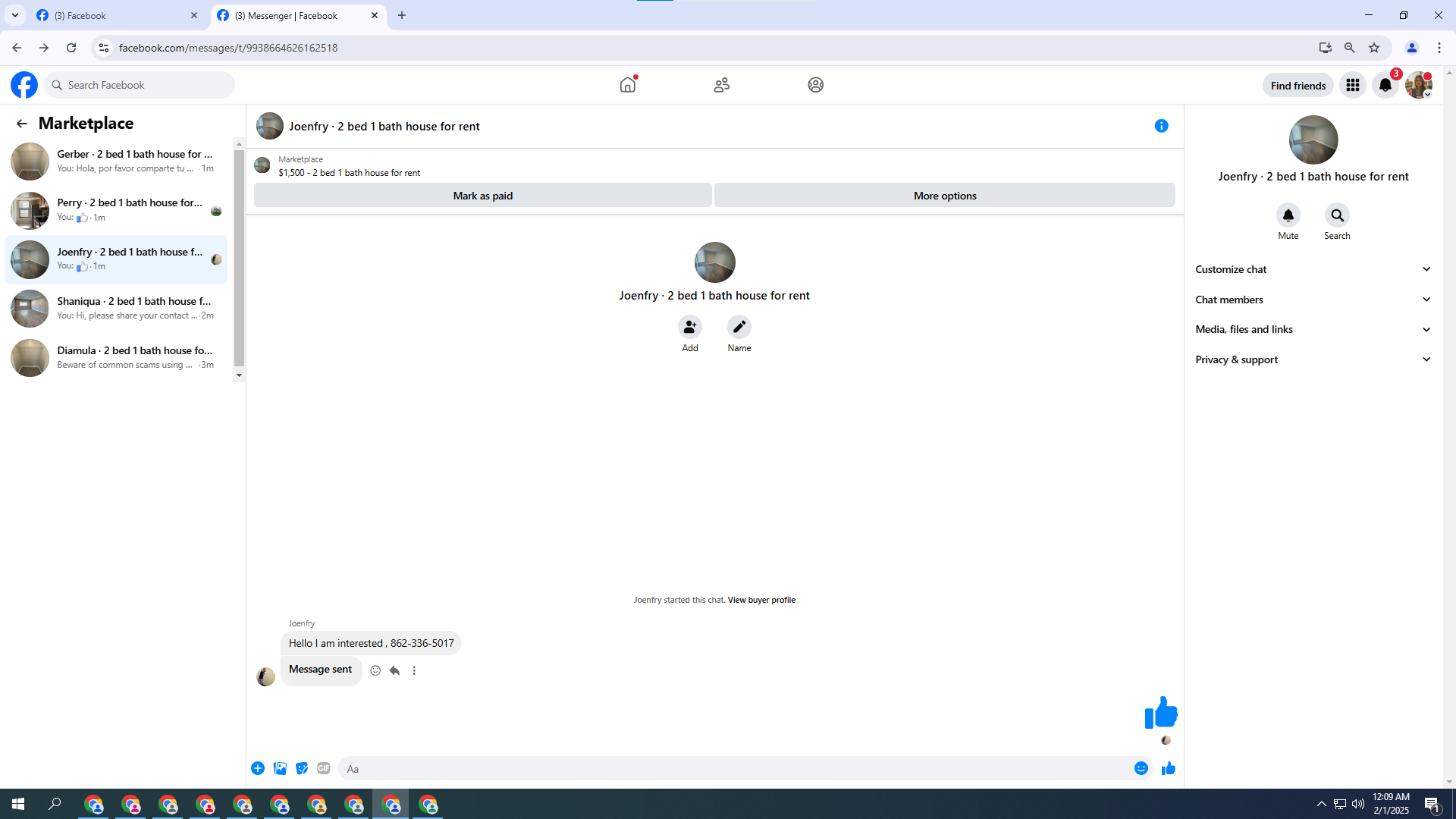Open the notifications bell
1456x819 pixels.
(x=1385, y=85)
